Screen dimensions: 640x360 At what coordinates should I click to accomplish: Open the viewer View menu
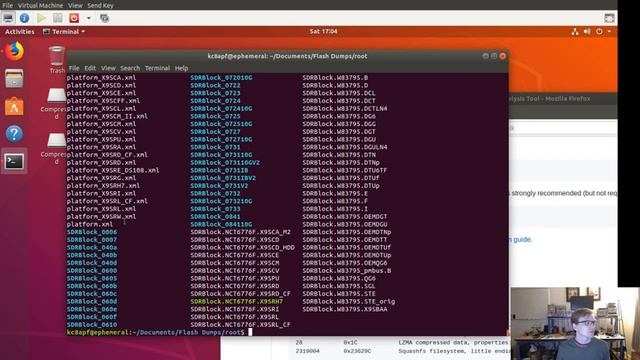click(75, 5)
